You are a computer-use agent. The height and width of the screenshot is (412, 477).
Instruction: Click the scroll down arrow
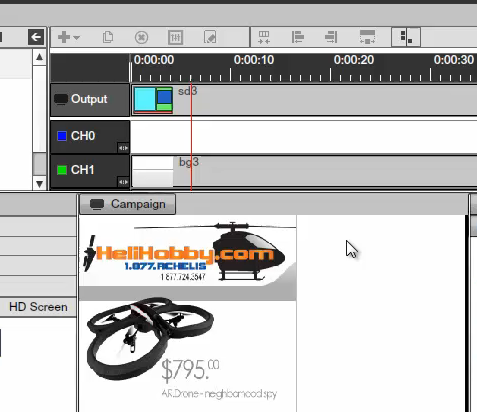click(x=39, y=184)
